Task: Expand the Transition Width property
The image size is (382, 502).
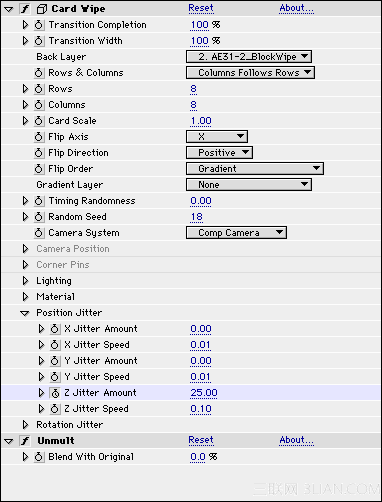Action: (x=25, y=41)
